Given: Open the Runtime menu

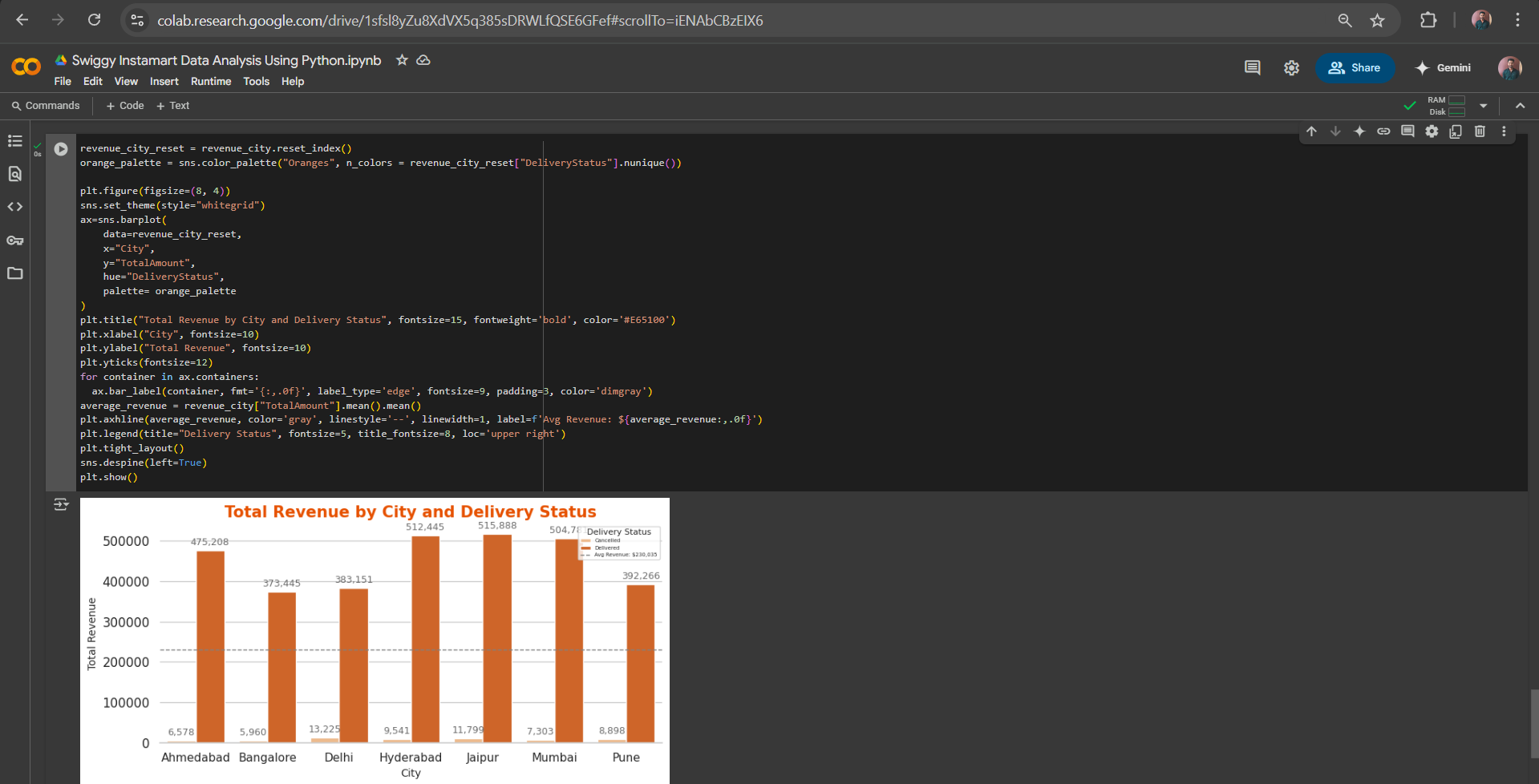Looking at the screenshot, I should coord(210,82).
